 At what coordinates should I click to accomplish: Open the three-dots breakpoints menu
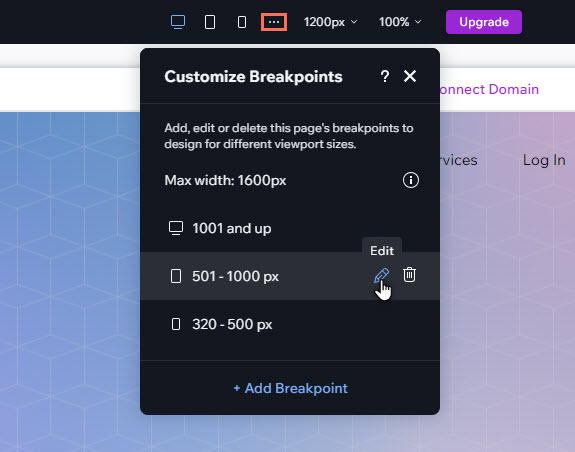(274, 22)
